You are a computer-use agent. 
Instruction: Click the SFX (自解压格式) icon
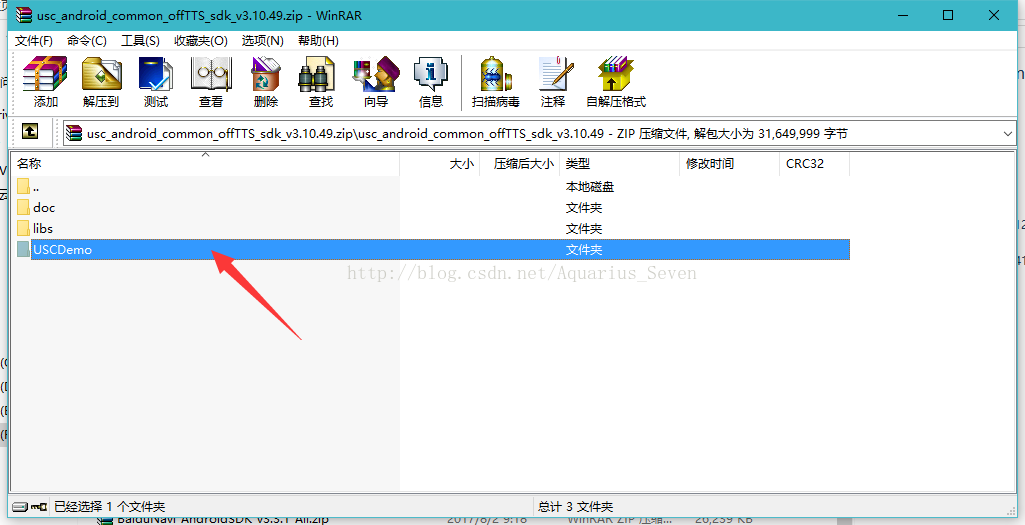[x=616, y=82]
